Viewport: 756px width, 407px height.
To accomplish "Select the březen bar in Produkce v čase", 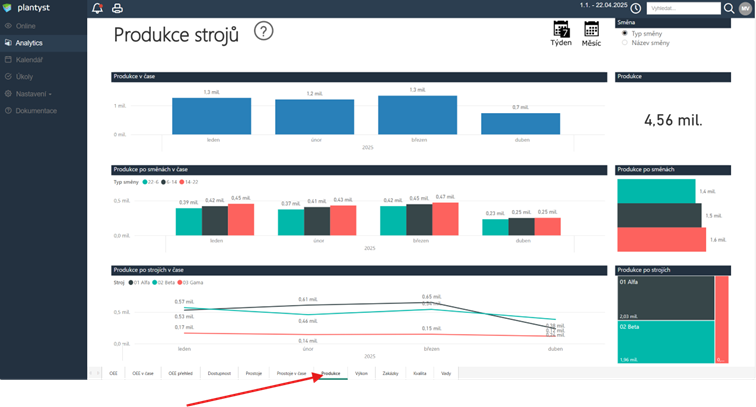I will [418, 115].
